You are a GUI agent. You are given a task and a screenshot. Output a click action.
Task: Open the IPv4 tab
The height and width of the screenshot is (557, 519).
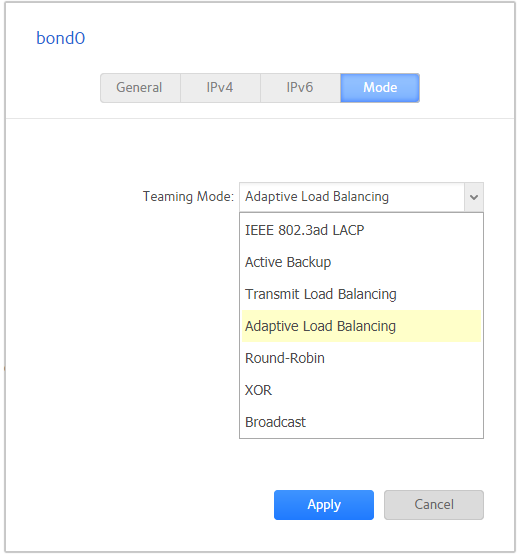(x=220, y=88)
